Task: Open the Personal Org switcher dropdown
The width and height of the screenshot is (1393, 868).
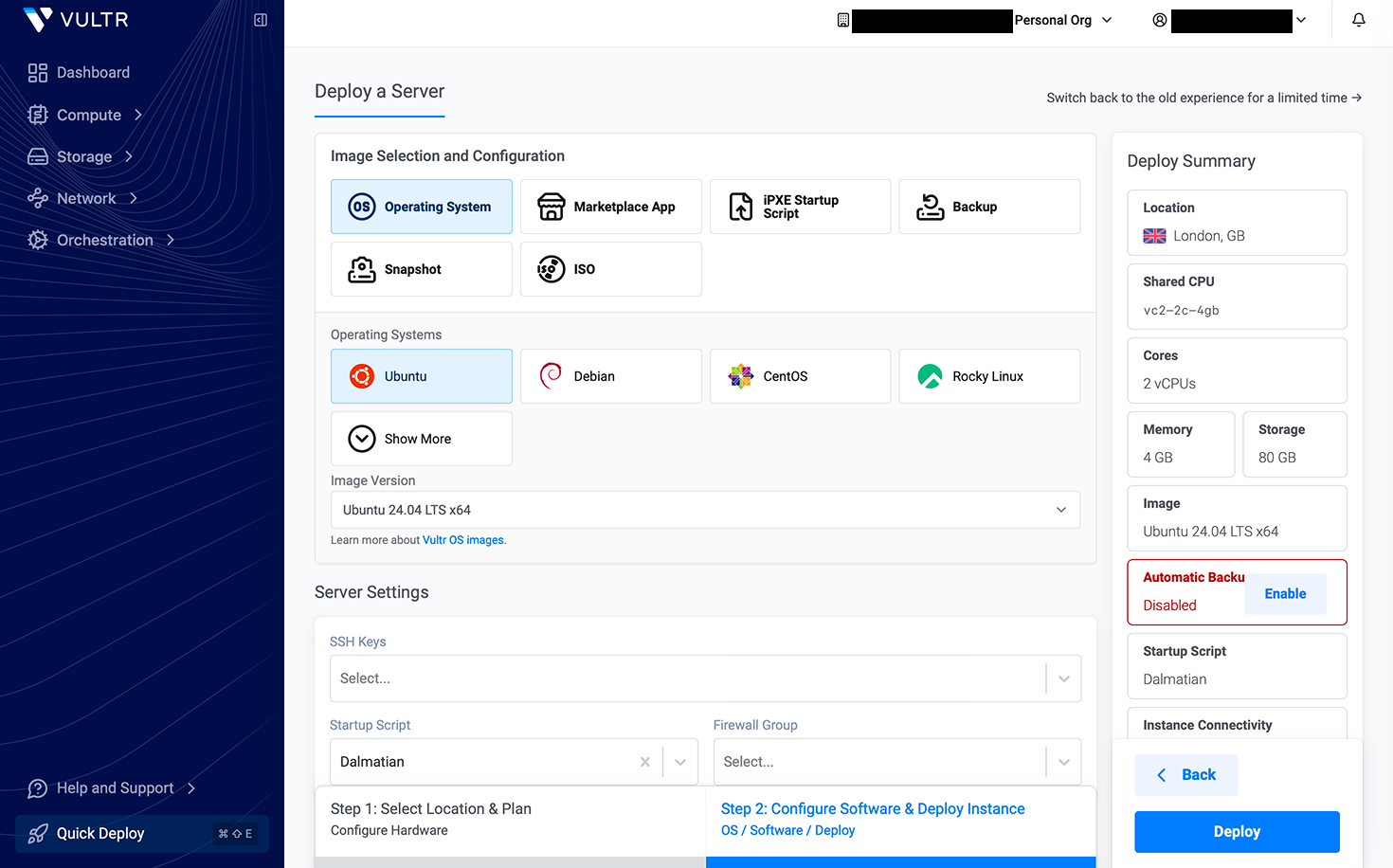Action: 1063,20
